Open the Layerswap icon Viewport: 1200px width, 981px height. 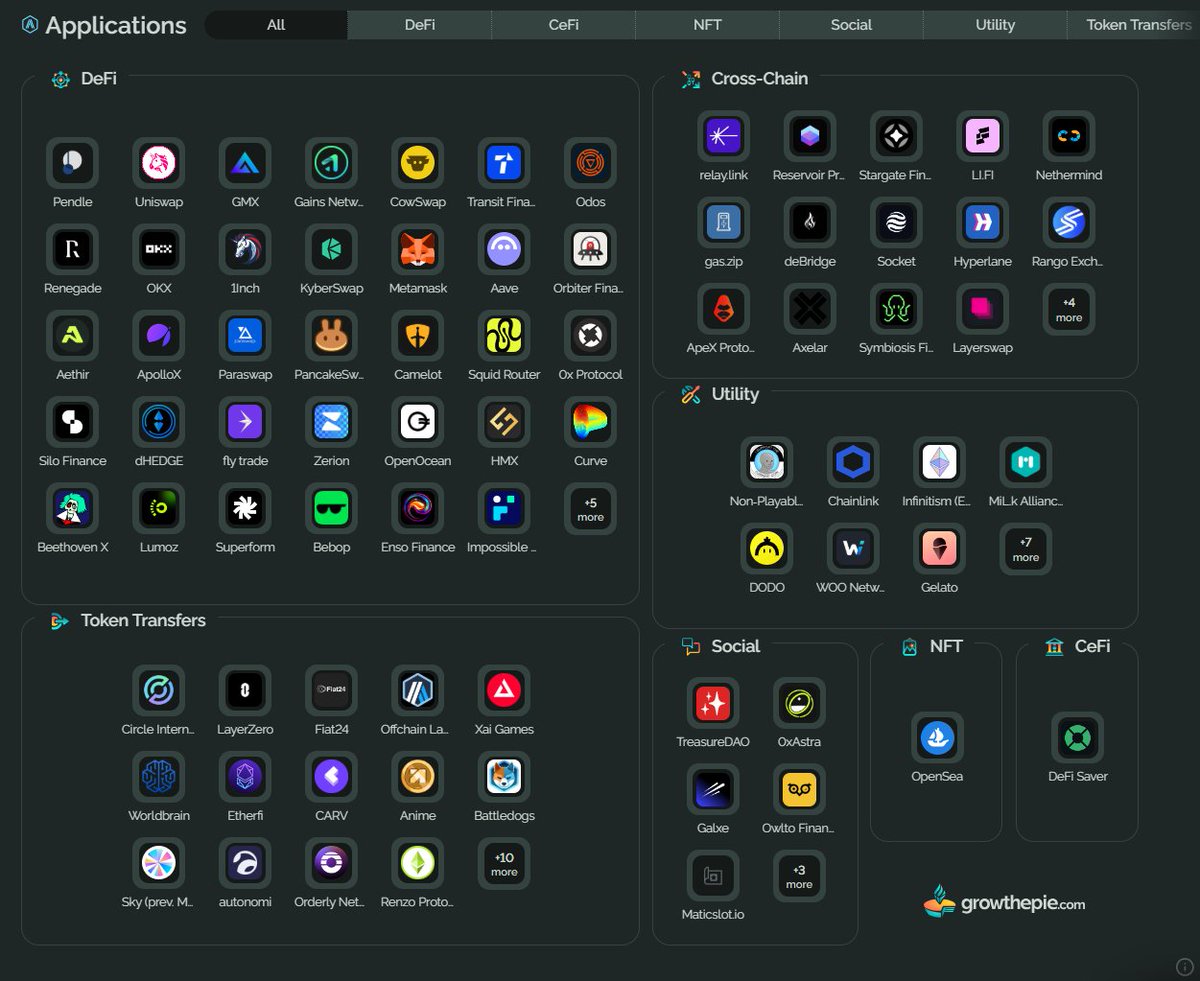pyautogui.click(x=982, y=309)
